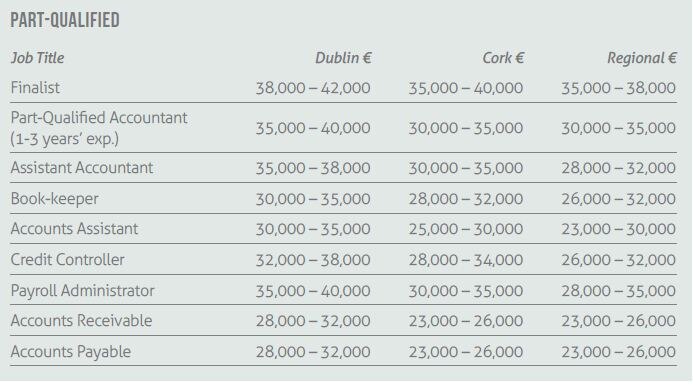Click the Book-keeper job title
This screenshot has height=386, width=693.
(54, 199)
